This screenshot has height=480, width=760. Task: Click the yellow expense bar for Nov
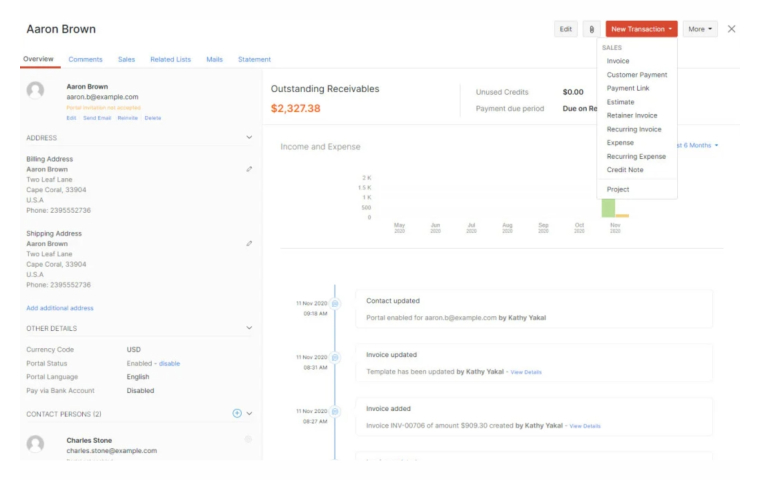tap(622, 216)
